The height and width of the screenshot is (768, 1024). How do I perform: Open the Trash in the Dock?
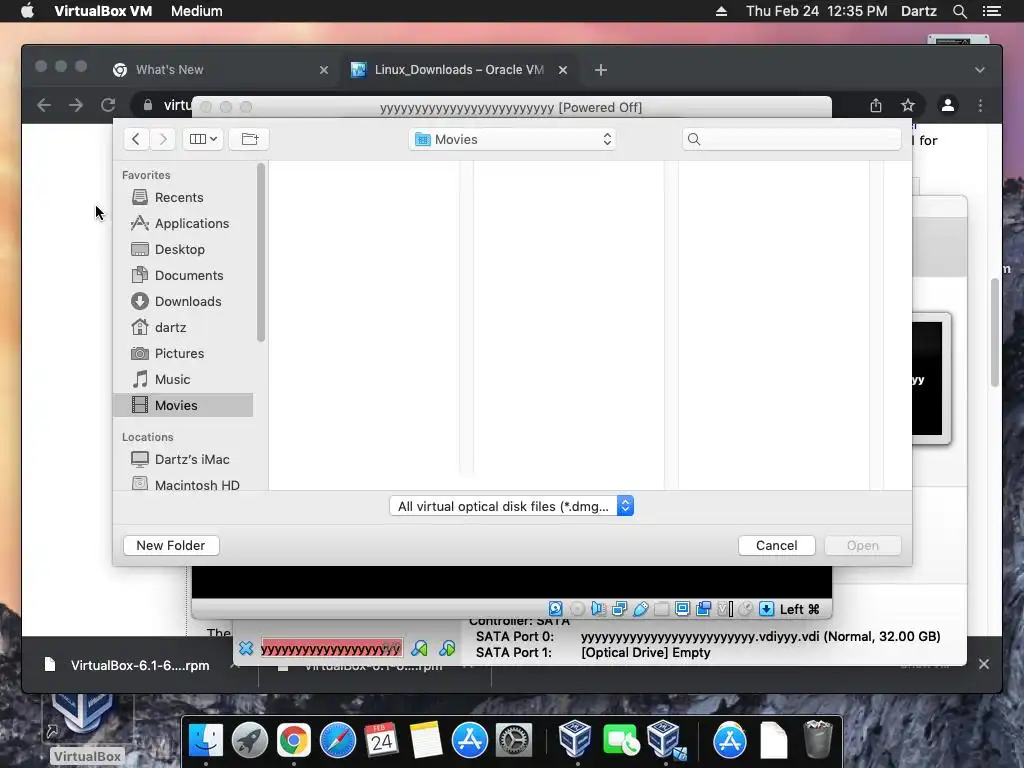[817, 739]
